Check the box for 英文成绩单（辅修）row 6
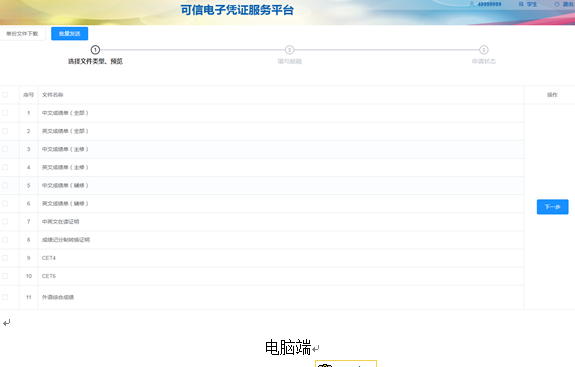 (5, 203)
